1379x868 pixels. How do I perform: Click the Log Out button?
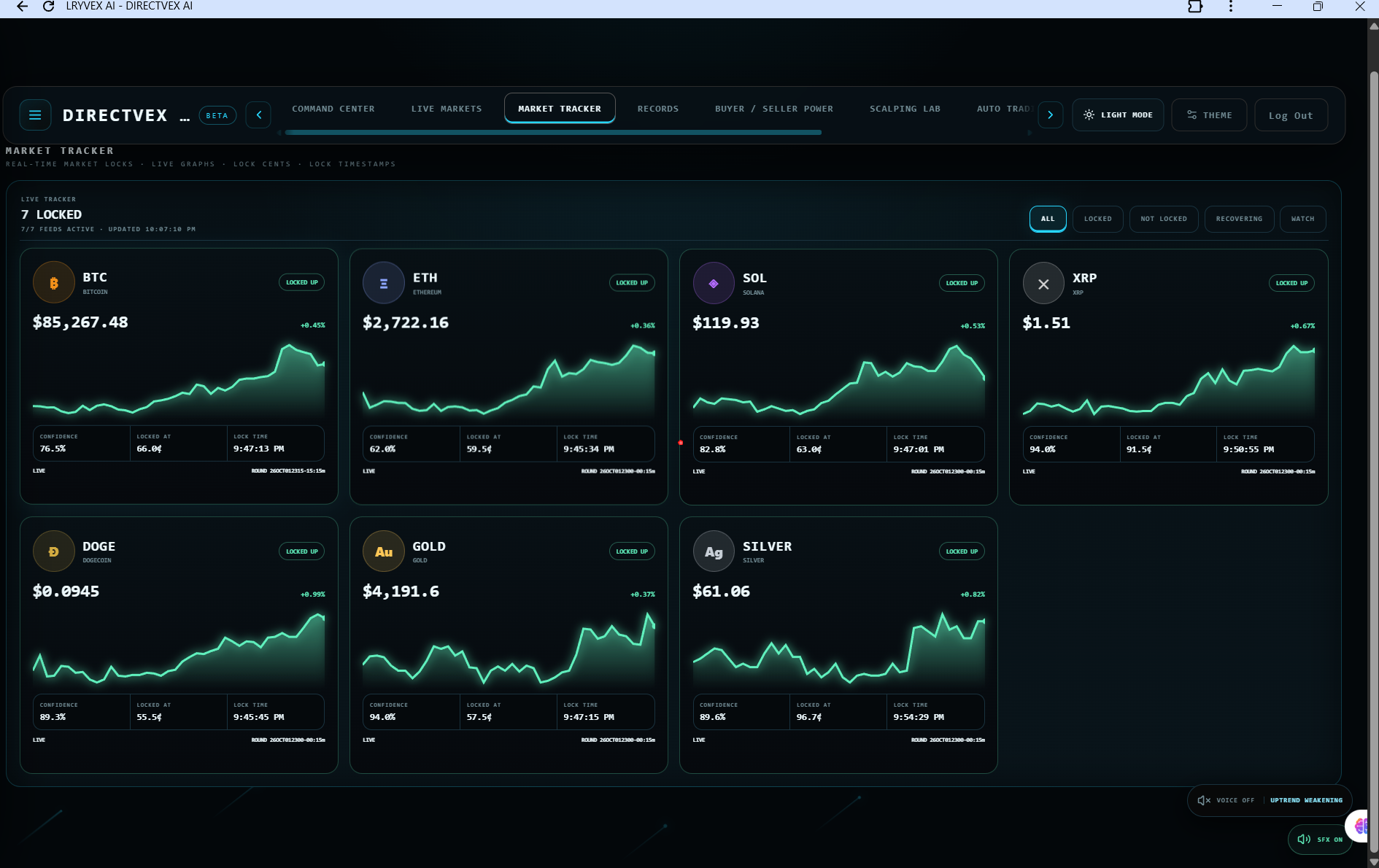click(1291, 115)
